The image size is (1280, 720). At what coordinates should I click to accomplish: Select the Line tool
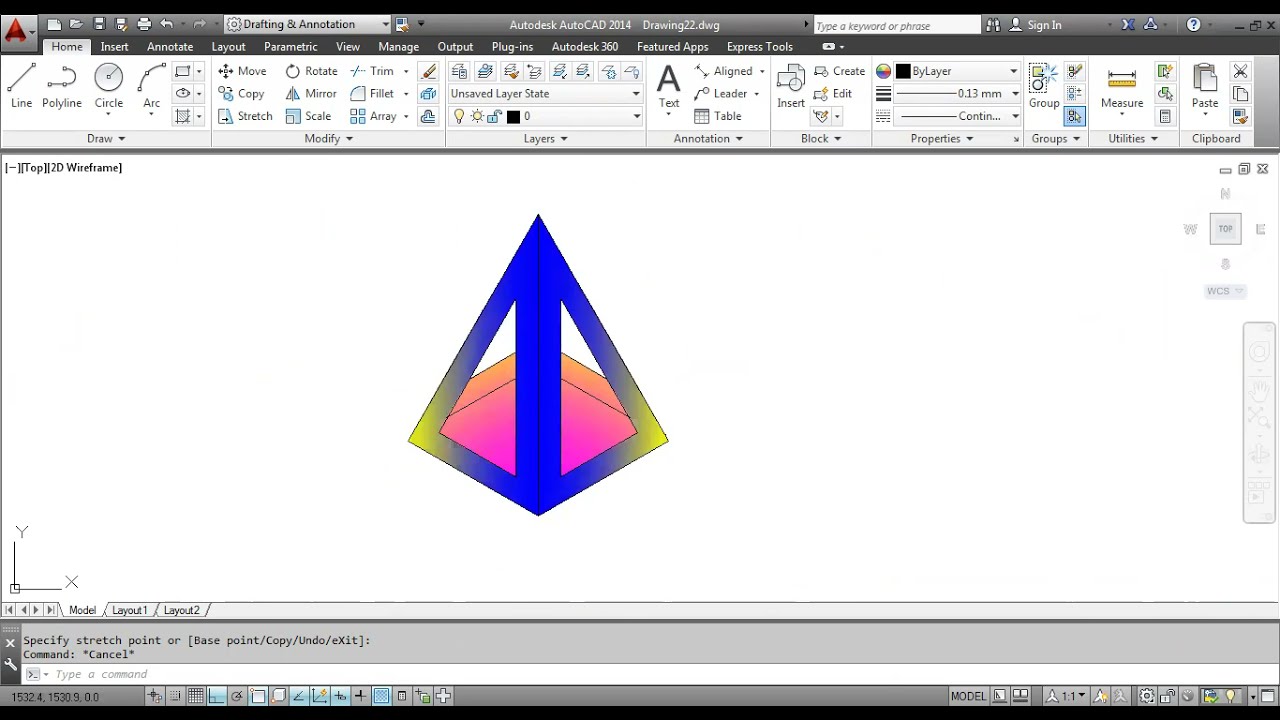[x=21, y=85]
